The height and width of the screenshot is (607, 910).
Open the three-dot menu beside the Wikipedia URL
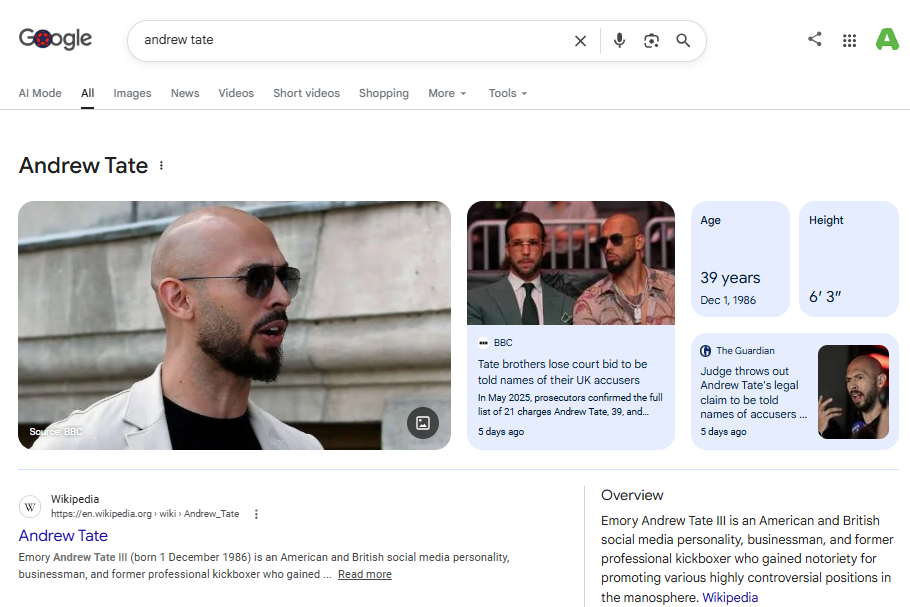[x=256, y=514]
